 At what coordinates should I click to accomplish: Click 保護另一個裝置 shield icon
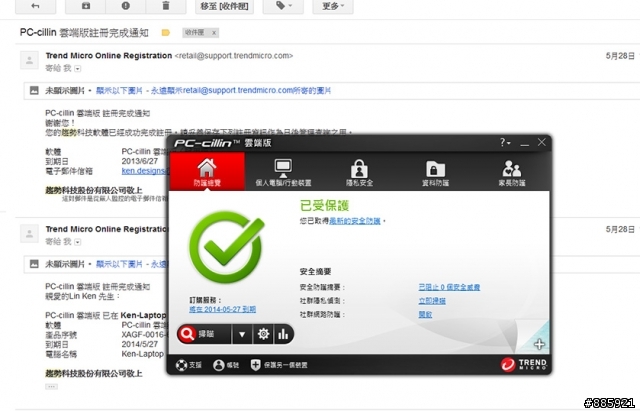pos(279,365)
